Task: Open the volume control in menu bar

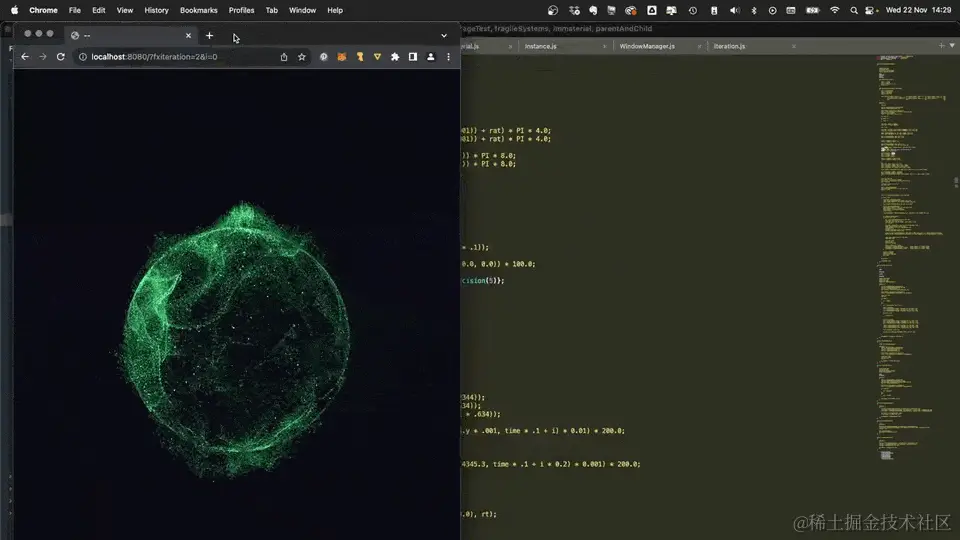Action: (x=735, y=10)
